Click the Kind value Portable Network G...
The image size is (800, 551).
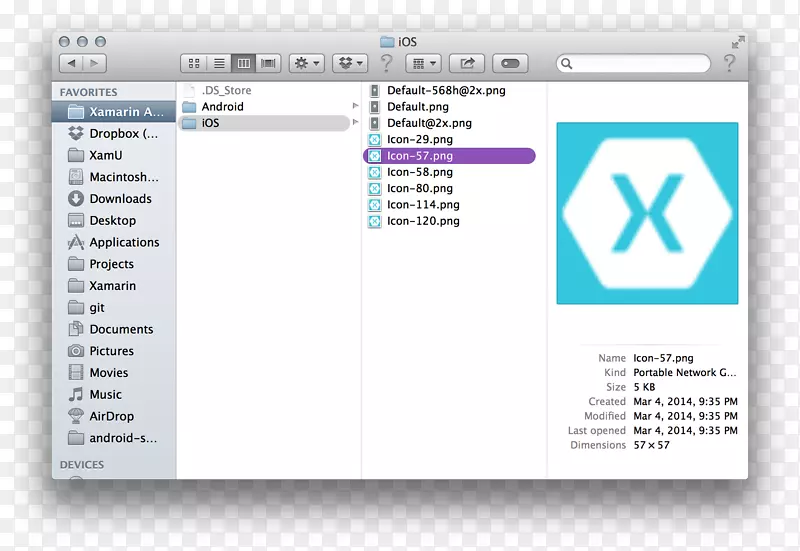[x=685, y=372]
